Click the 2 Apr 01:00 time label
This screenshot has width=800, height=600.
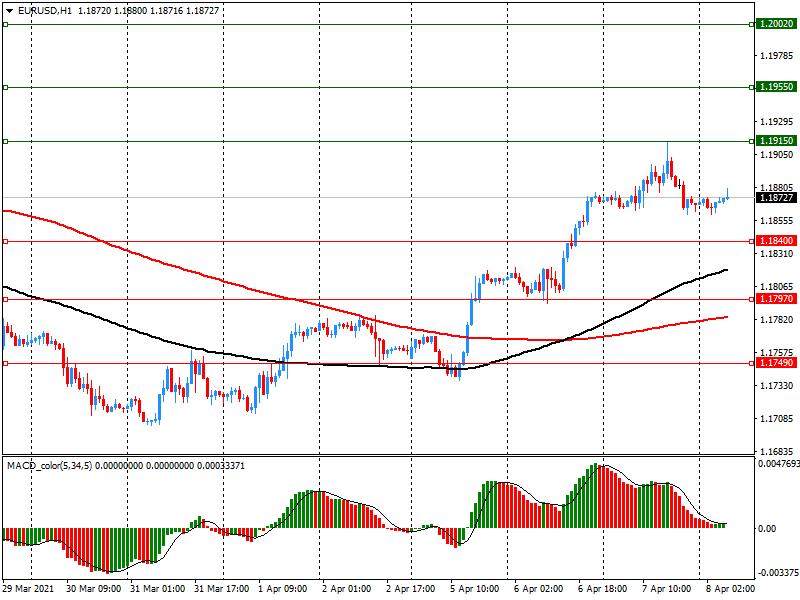click(347, 589)
